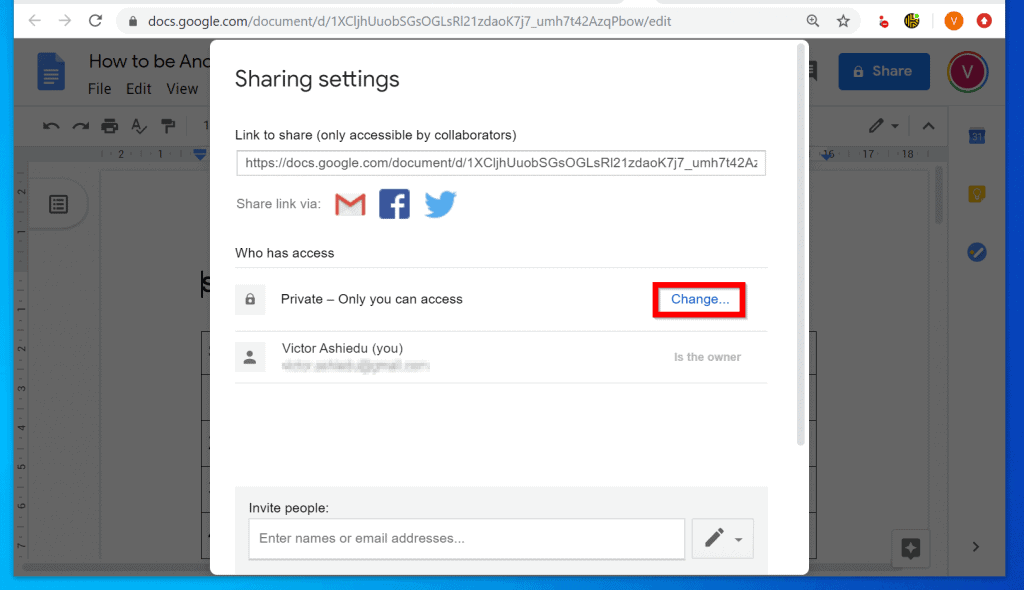Click the browser Back arrow
Viewport: 1024px width, 590px height.
35,21
